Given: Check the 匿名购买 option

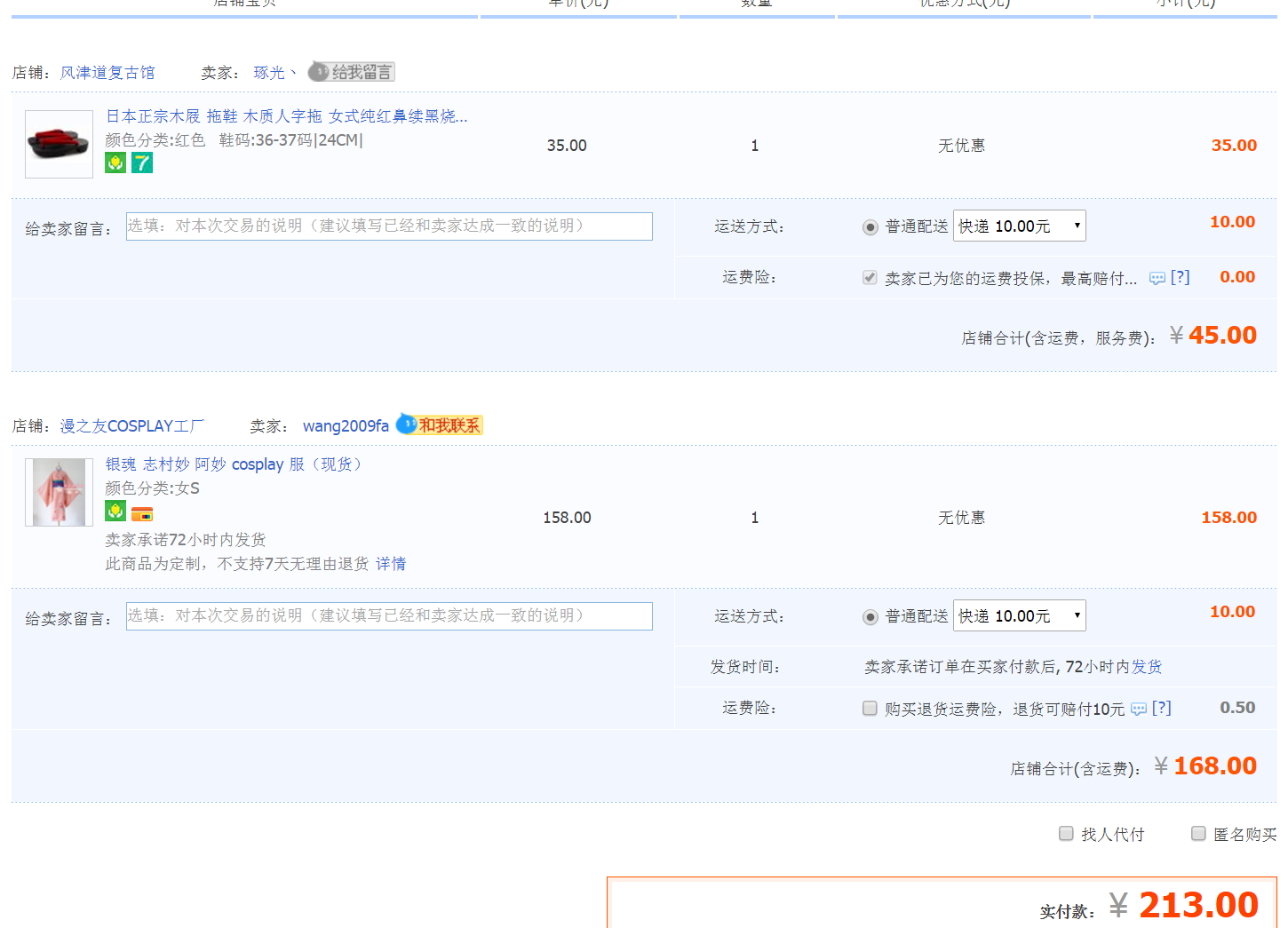Looking at the screenshot, I should tap(1198, 833).
